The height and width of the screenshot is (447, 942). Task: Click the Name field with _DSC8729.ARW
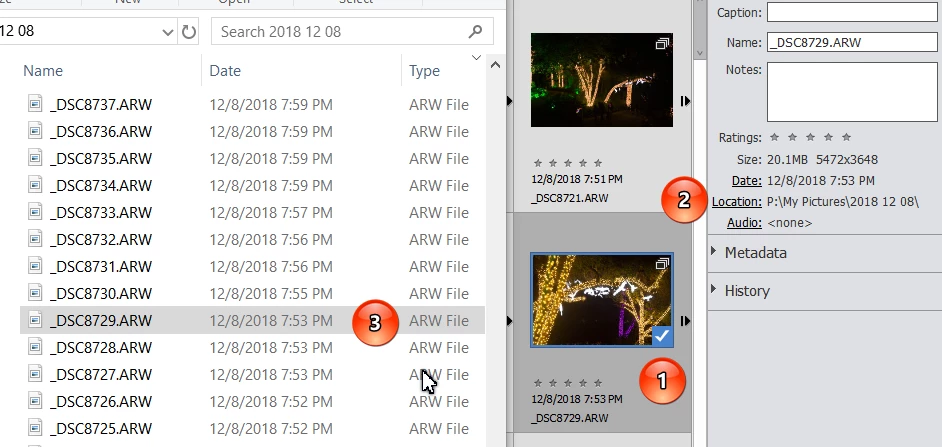[852, 43]
